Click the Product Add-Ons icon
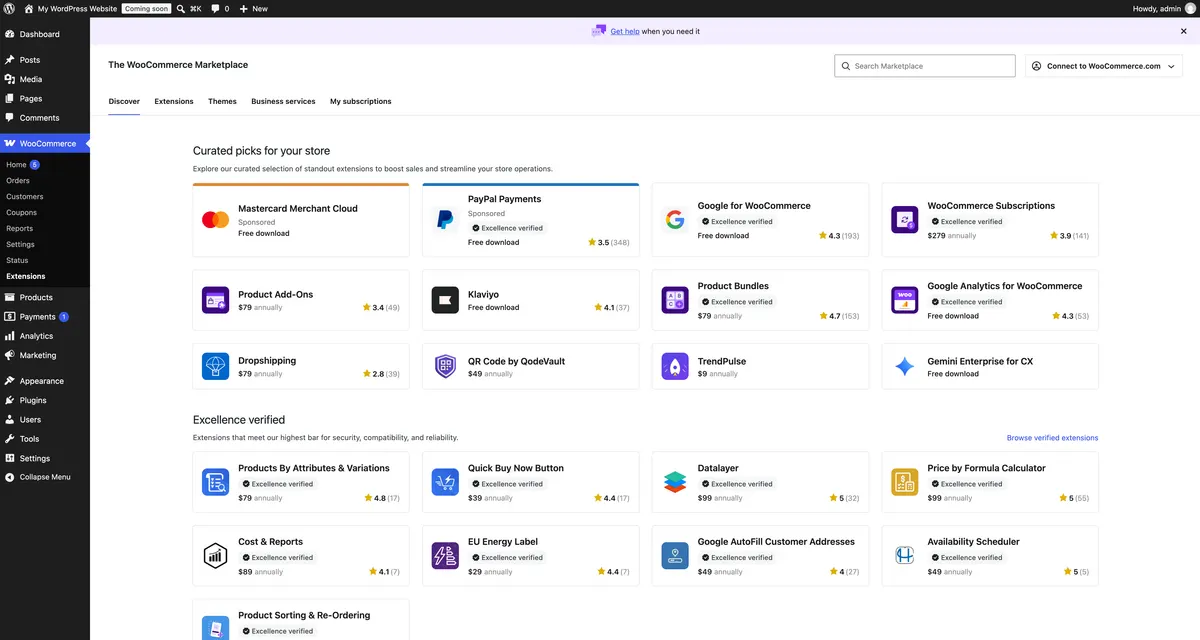The height and width of the screenshot is (640, 1200). tap(215, 300)
